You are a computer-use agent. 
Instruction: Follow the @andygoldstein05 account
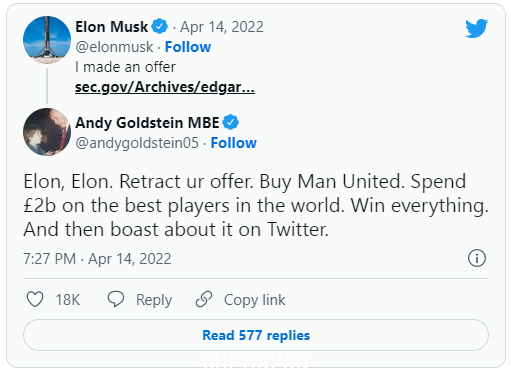(x=234, y=143)
